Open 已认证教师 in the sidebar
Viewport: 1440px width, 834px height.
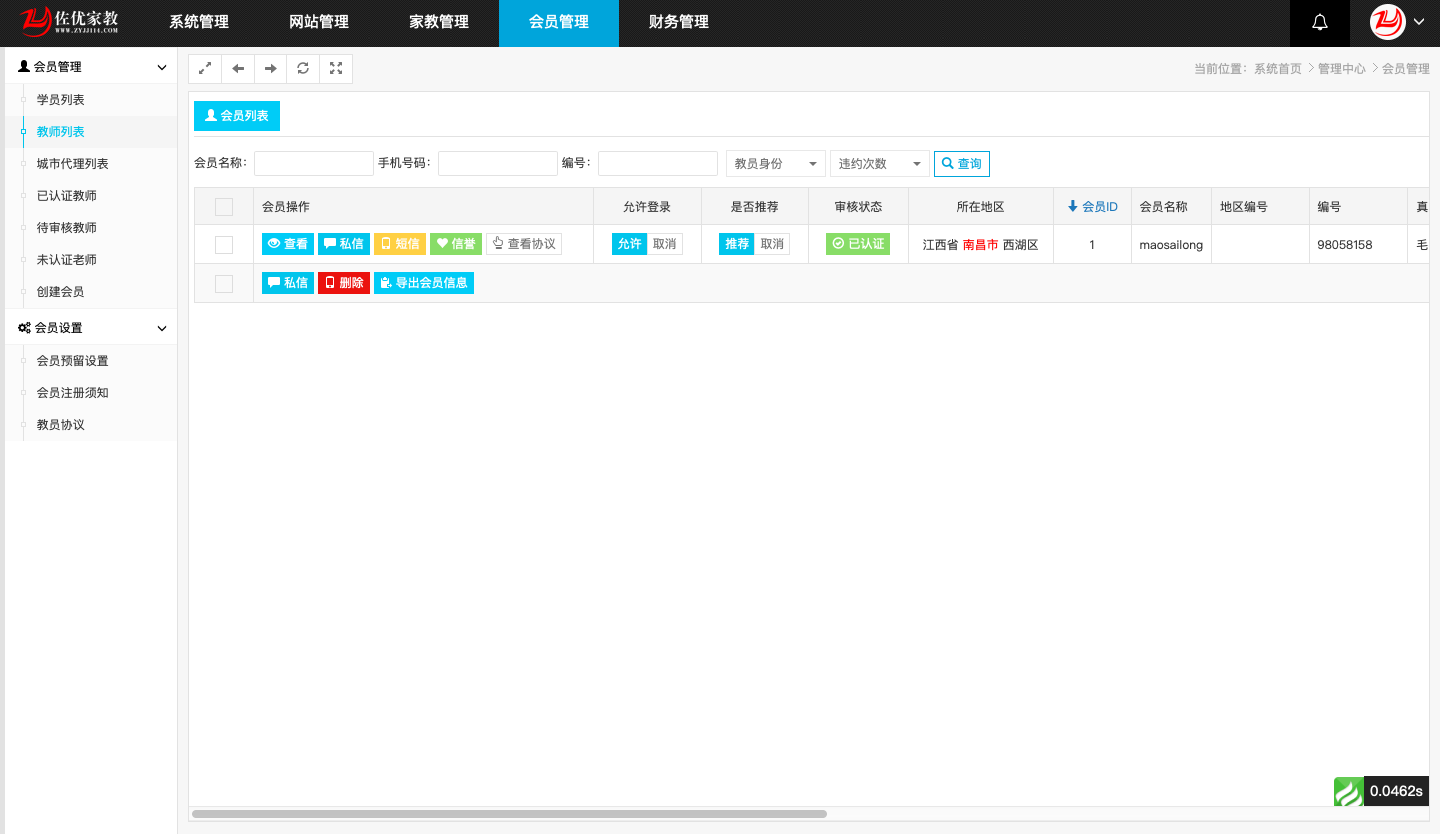pyautogui.click(x=67, y=196)
